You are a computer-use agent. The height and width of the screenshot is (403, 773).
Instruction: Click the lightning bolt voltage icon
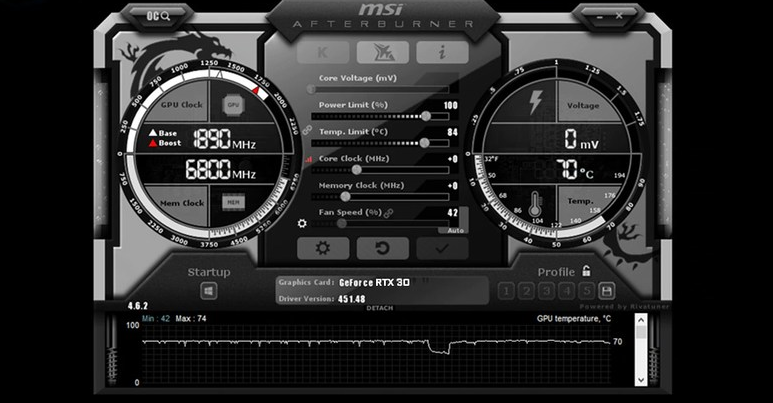(535, 103)
